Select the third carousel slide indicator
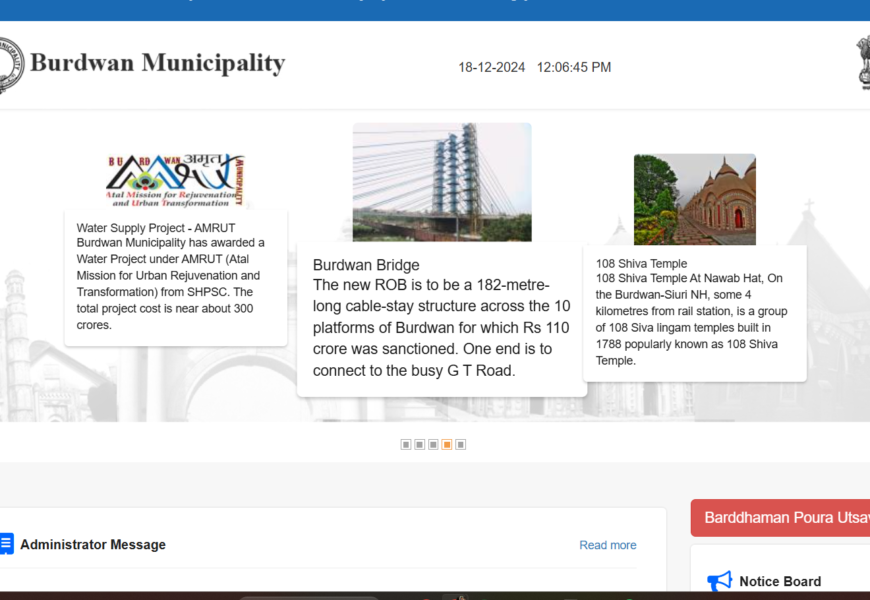 (x=433, y=444)
